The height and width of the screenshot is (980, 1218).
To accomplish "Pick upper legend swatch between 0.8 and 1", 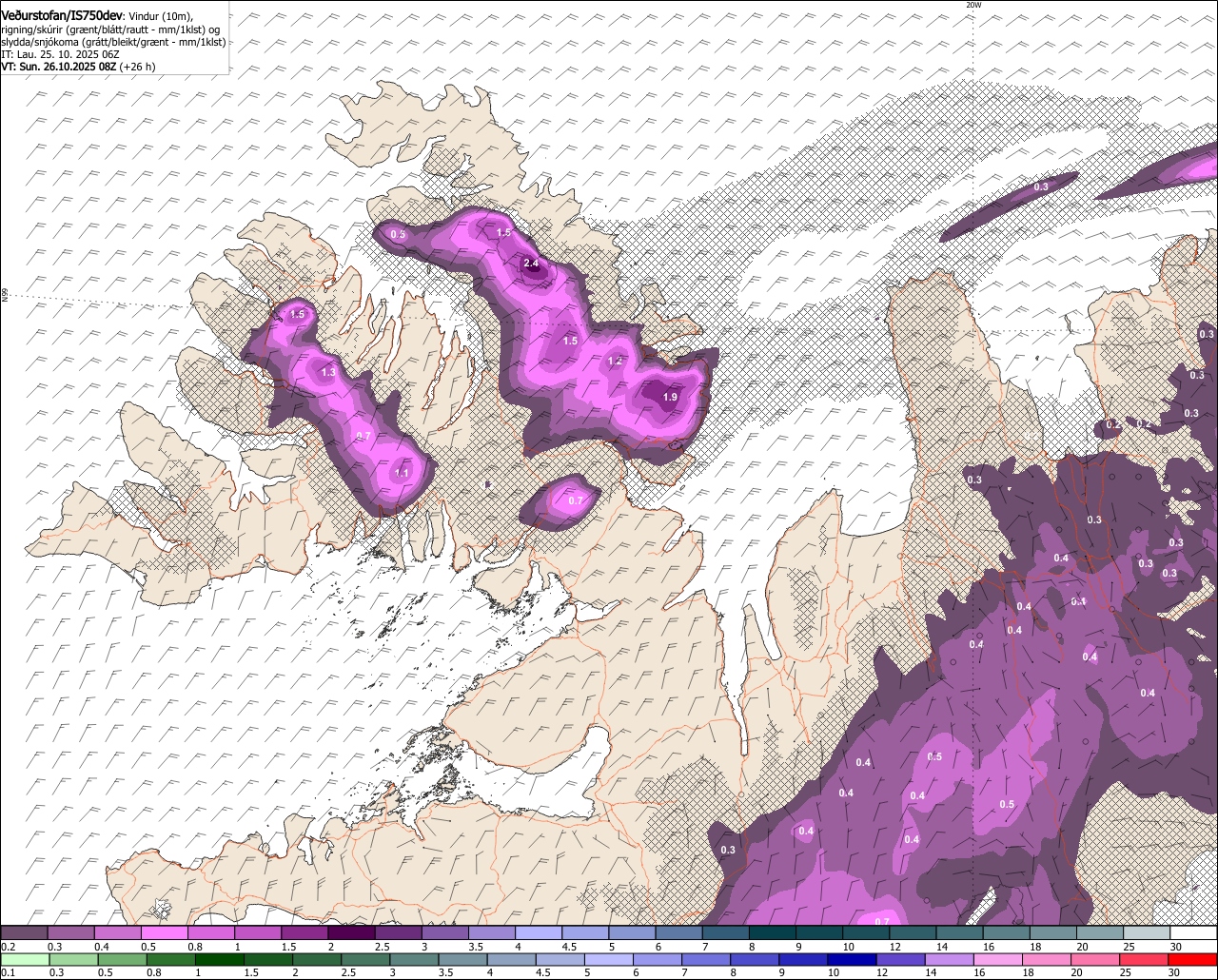I will [210, 932].
